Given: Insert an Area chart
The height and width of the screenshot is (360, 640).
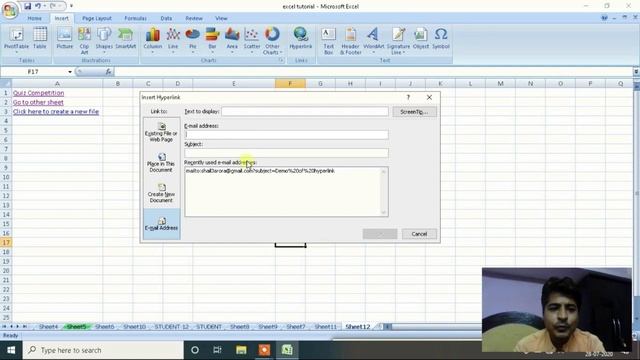Looking at the screenshot, I should tap(232, 40).
